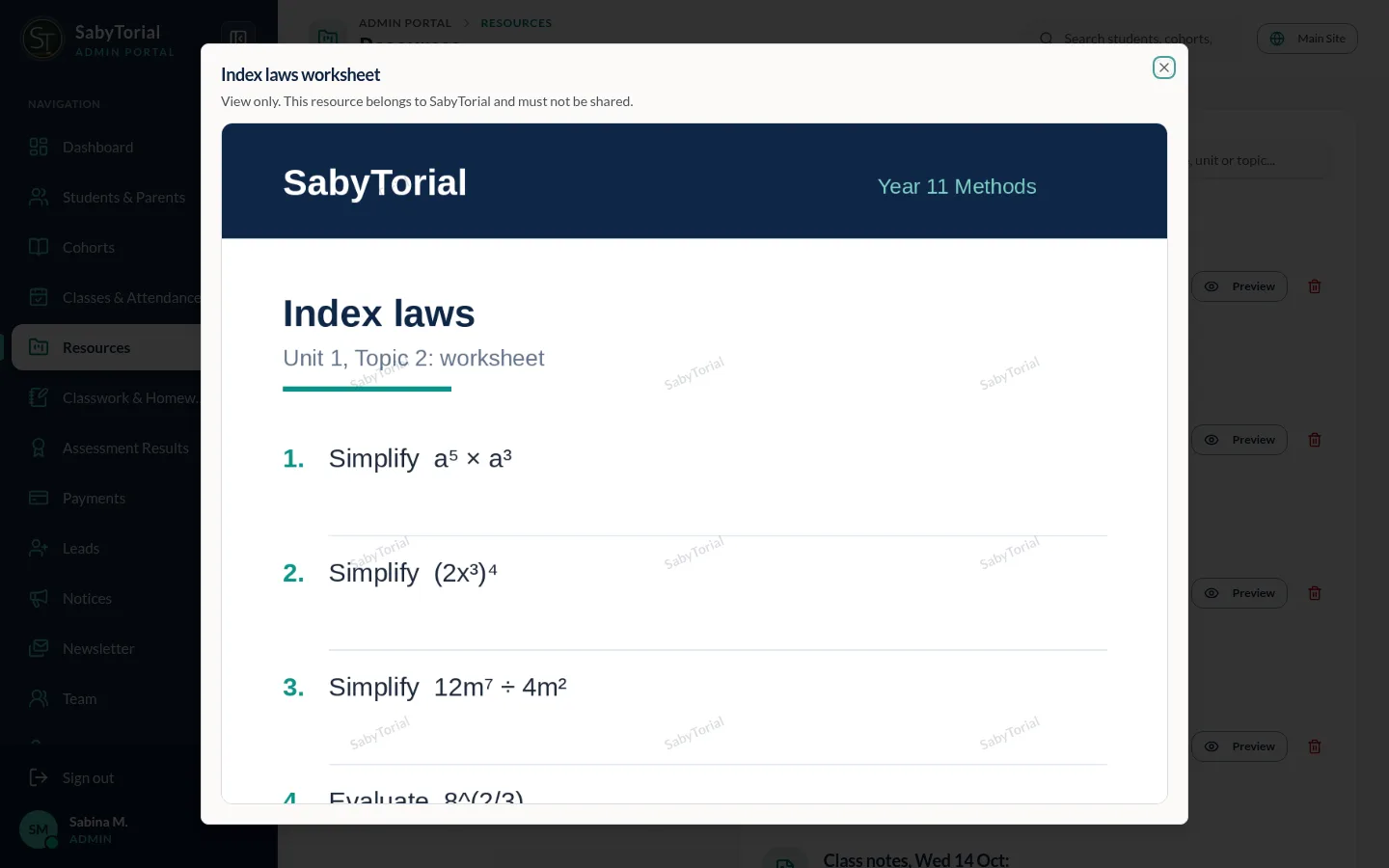
Task: Click question 2 'Simplify (2x³)⁴'
Action: tap(413, 573)
